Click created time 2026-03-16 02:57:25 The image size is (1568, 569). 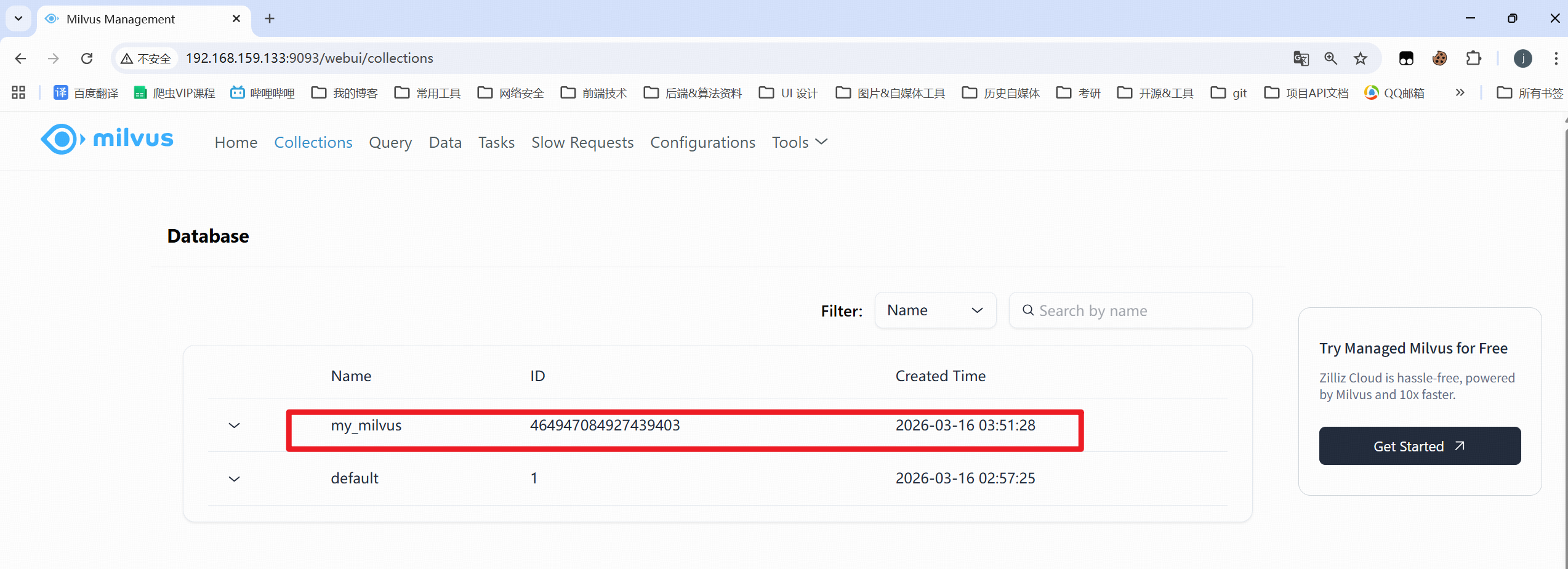coord(965,478)
